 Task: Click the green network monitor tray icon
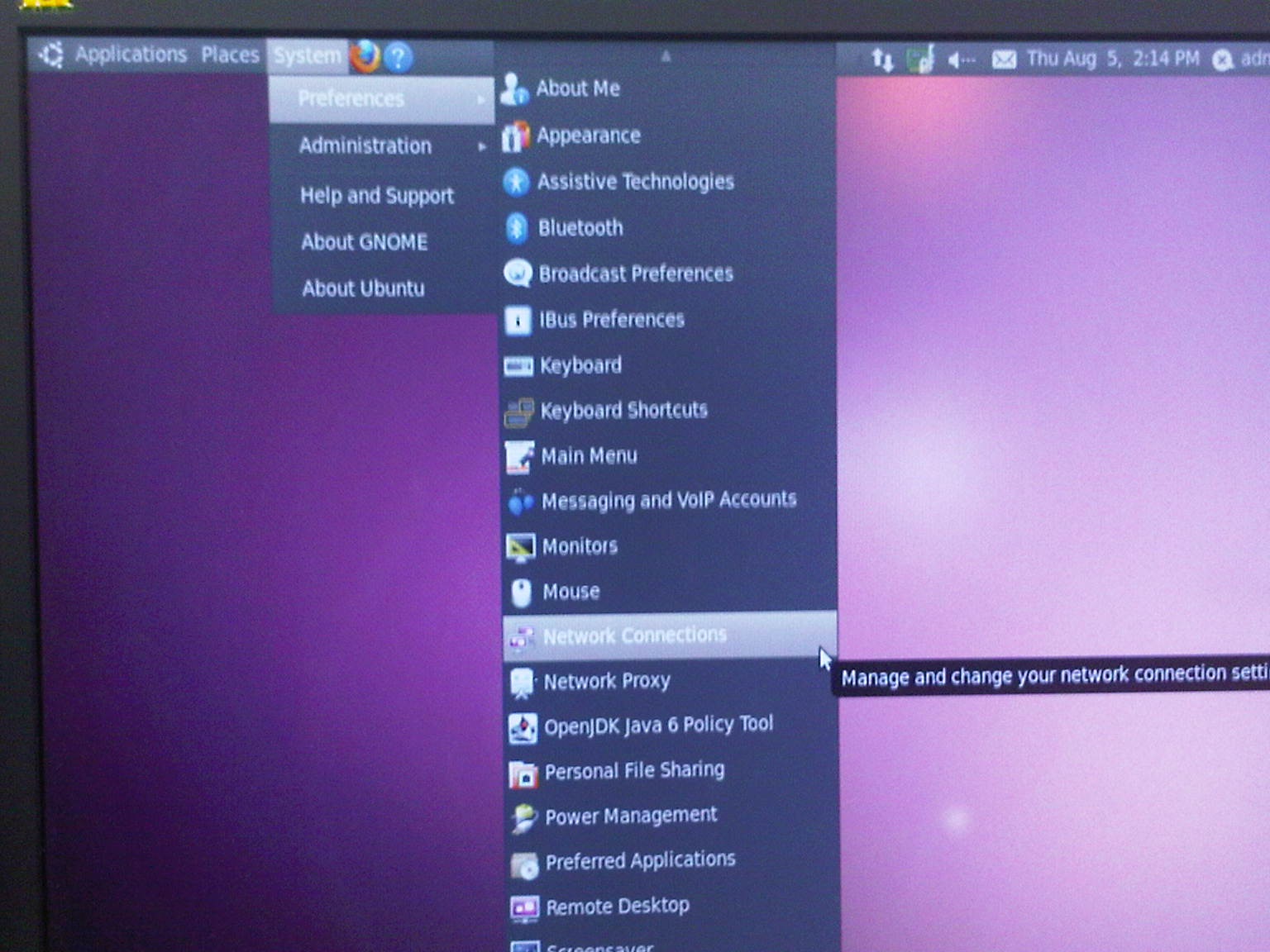(x=920, y=59)
